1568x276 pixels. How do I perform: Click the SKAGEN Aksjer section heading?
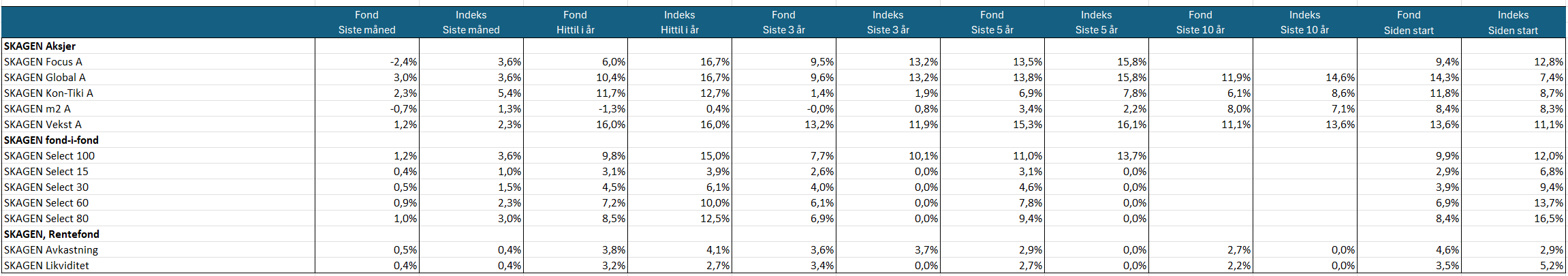click(40, 46)
